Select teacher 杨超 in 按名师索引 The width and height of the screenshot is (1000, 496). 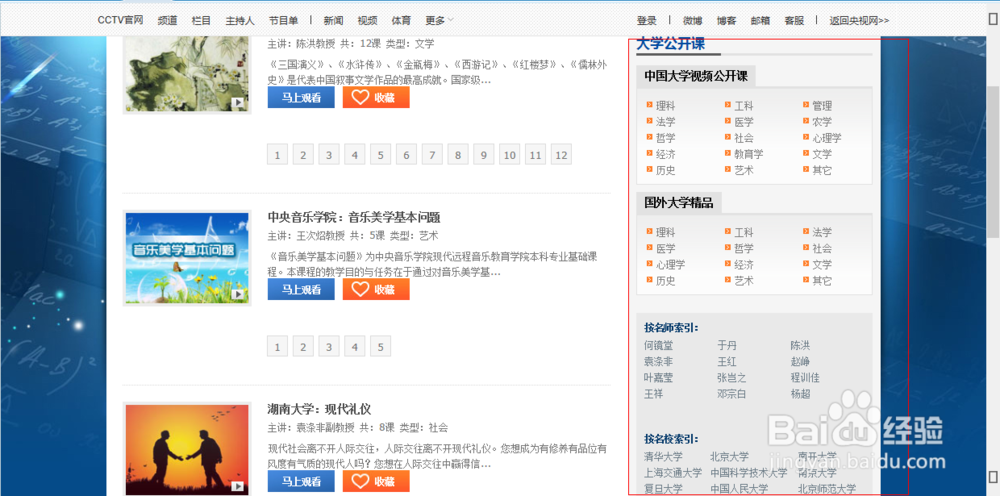(800, 394)
